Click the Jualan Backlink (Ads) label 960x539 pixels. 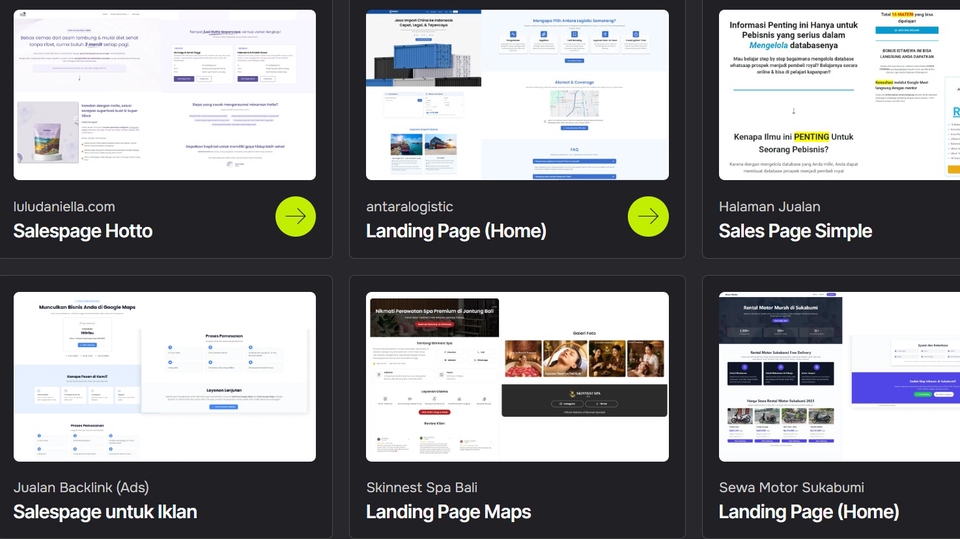81,488
